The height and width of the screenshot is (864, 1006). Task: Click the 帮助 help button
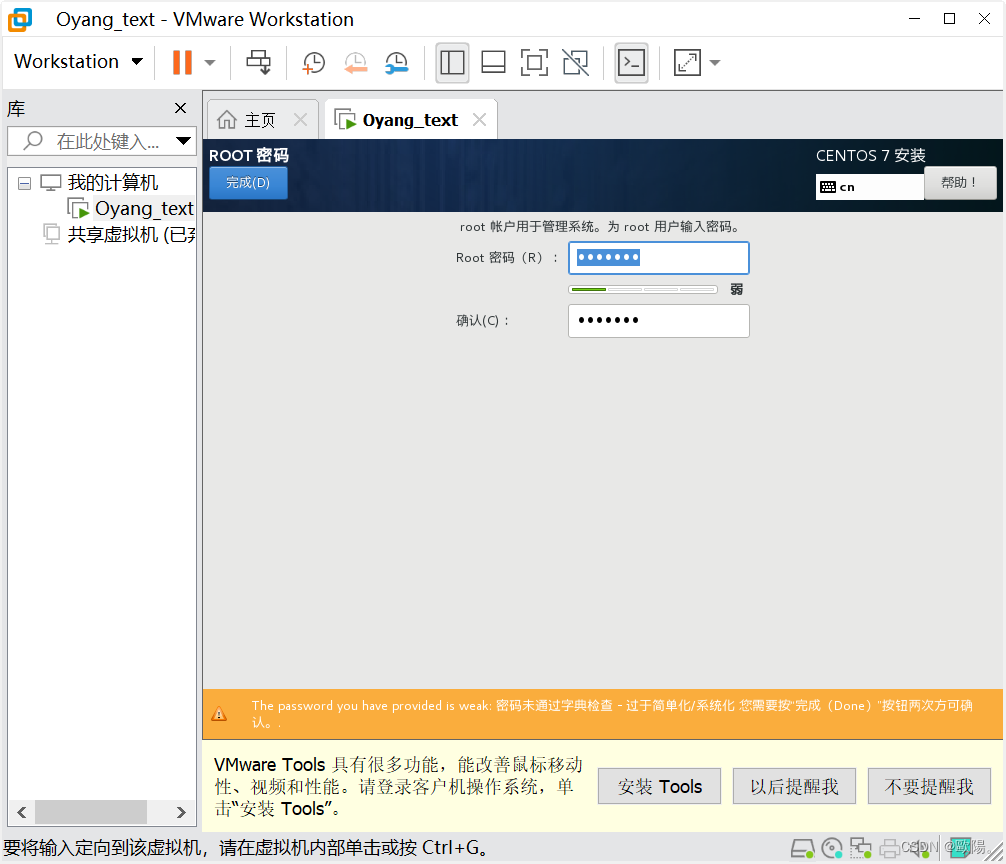(960, 183)
